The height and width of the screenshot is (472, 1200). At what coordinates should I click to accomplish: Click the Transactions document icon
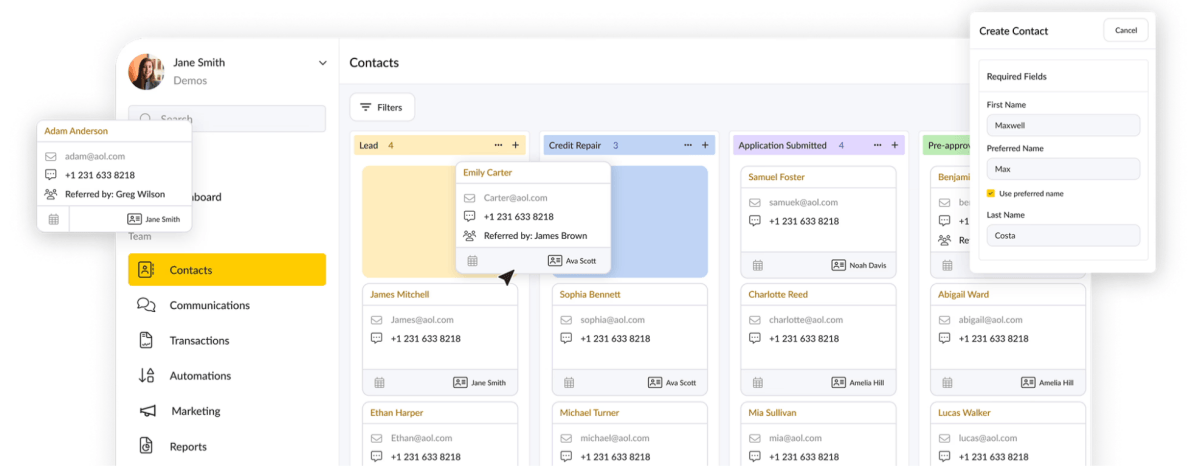[146, 341]
